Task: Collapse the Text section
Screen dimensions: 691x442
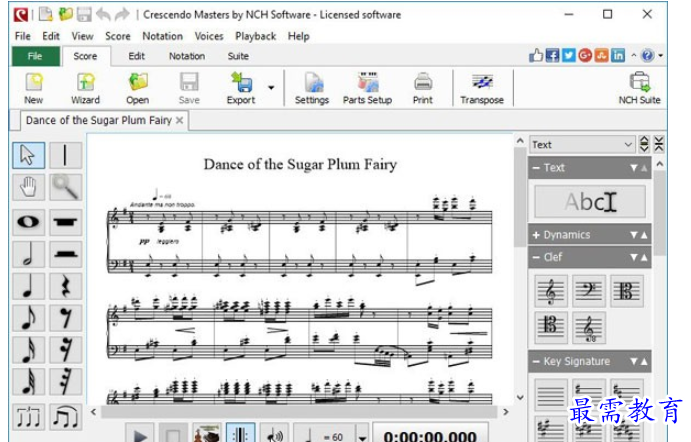Action: pos(536,168)
